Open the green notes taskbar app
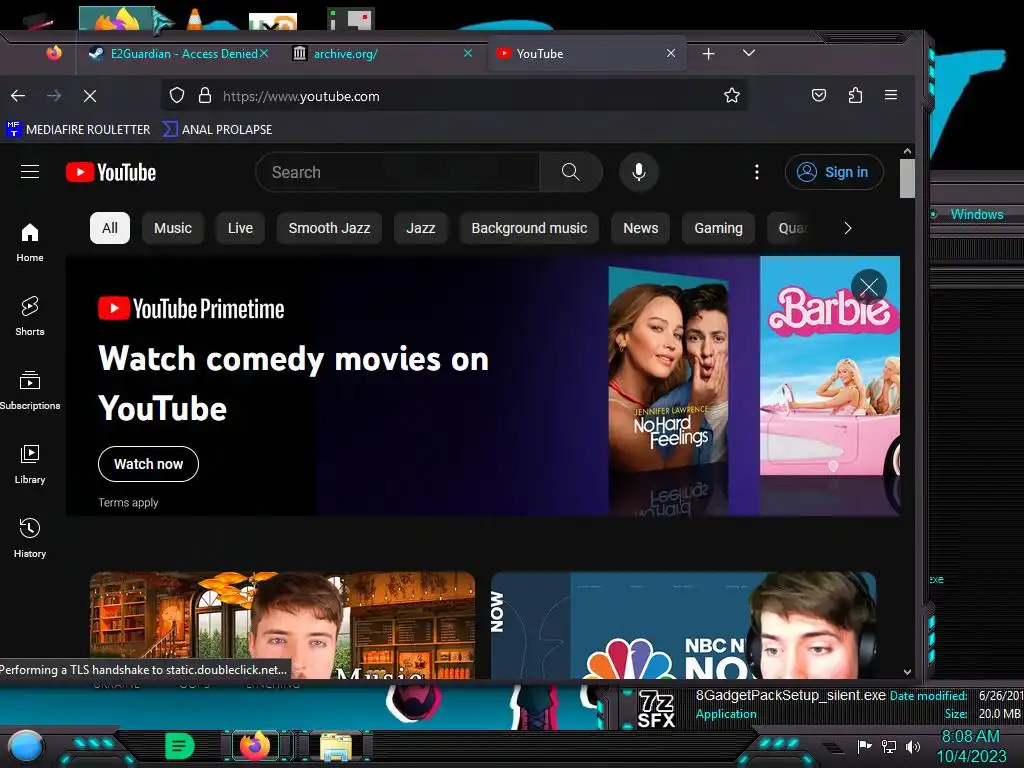 (x=179, y=746)
